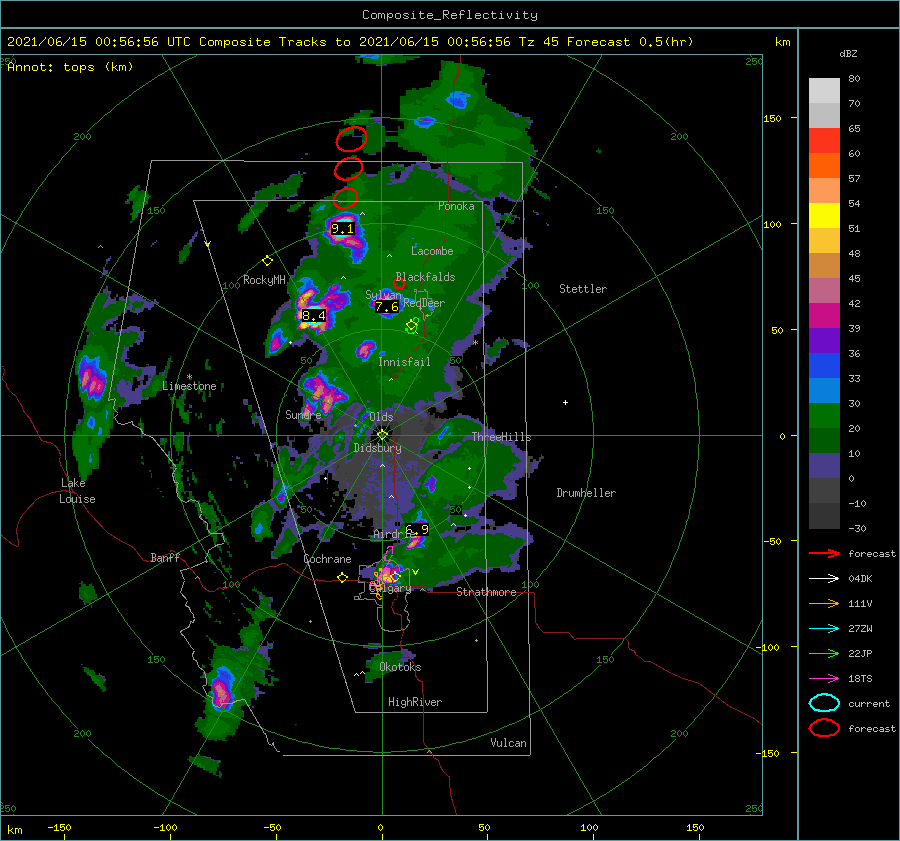This screenshot has height=841, width=900.
Task: Click the HighRiver town label
Action: (415, 702)
